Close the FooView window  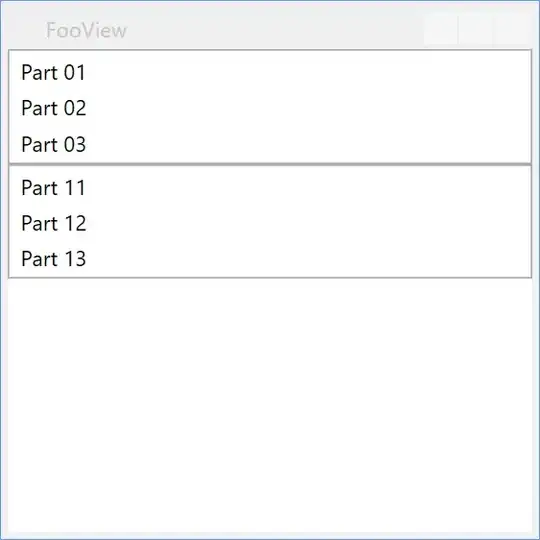(512, 30)
